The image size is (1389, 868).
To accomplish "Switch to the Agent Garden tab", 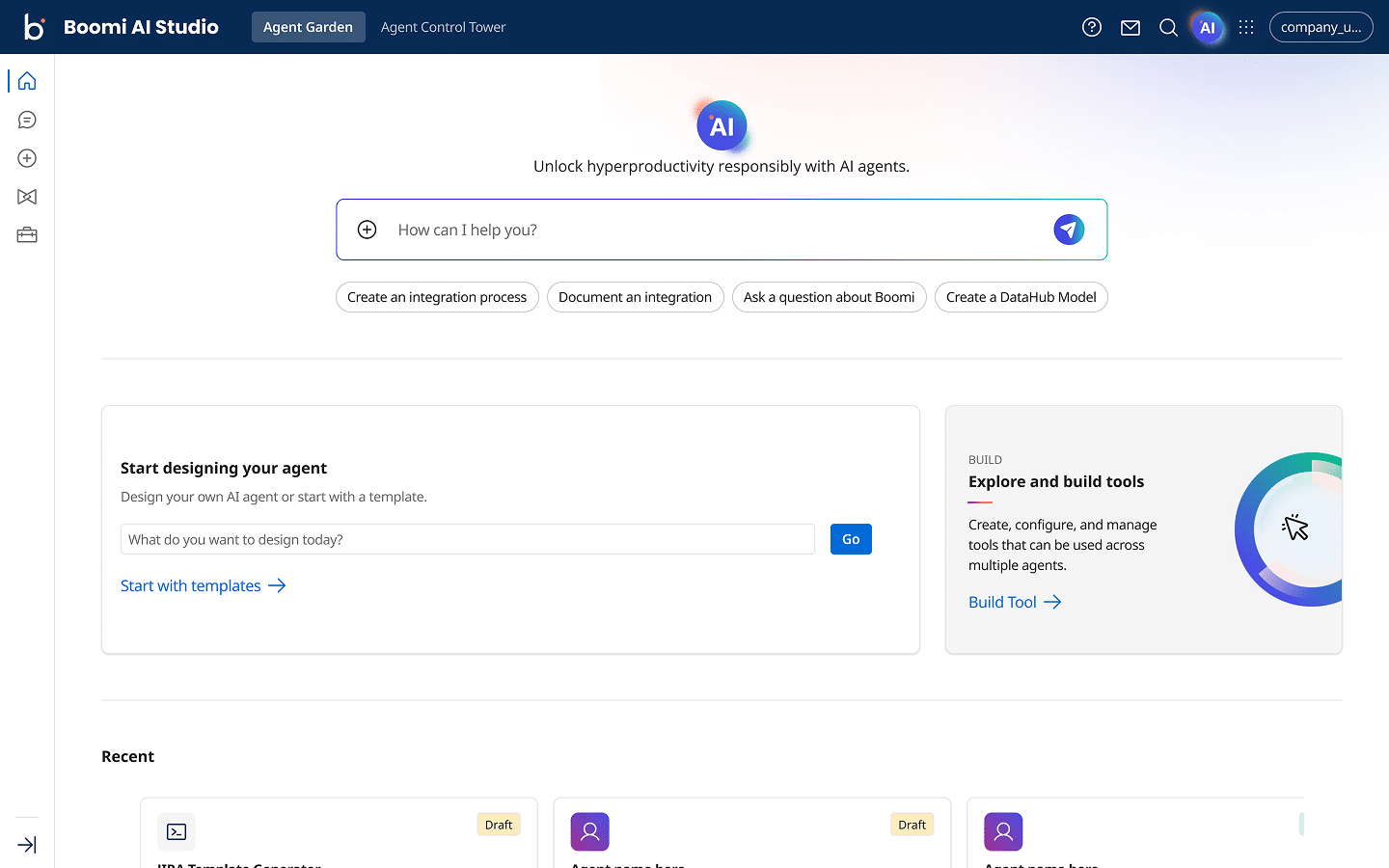I will pos(309,27).
